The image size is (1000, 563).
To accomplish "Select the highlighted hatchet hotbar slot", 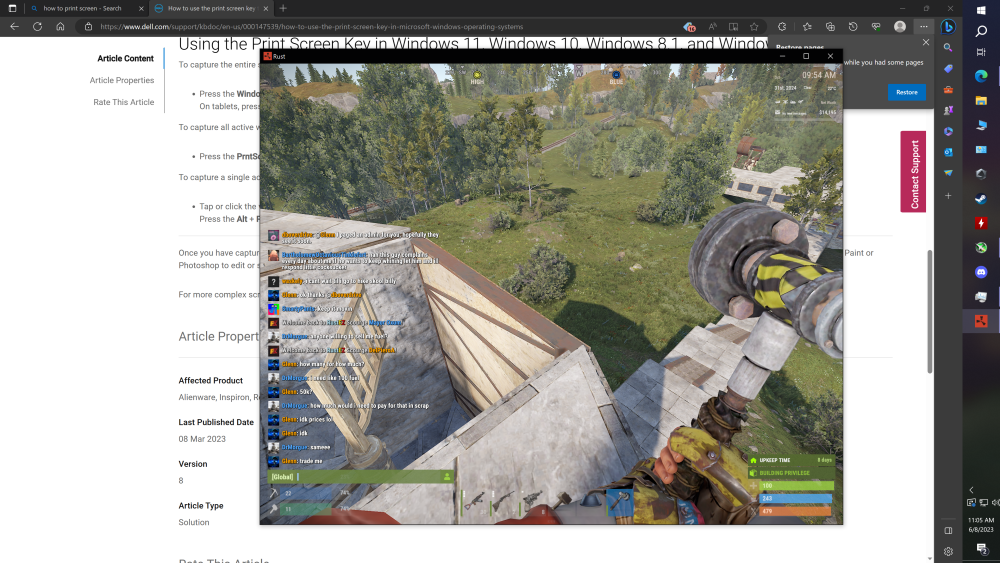I will tap(619, 501).
